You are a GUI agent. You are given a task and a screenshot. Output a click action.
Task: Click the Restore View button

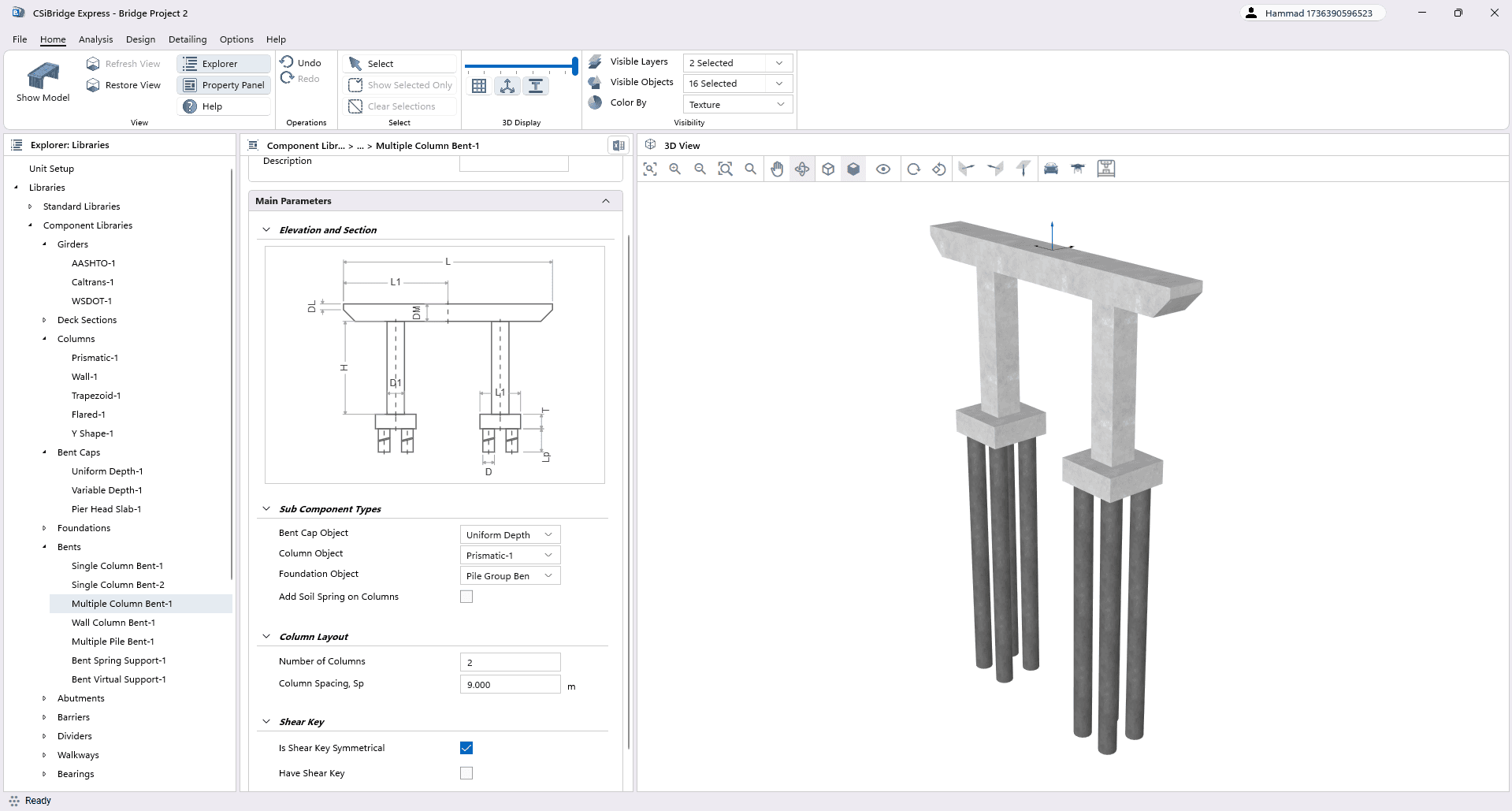124,85
